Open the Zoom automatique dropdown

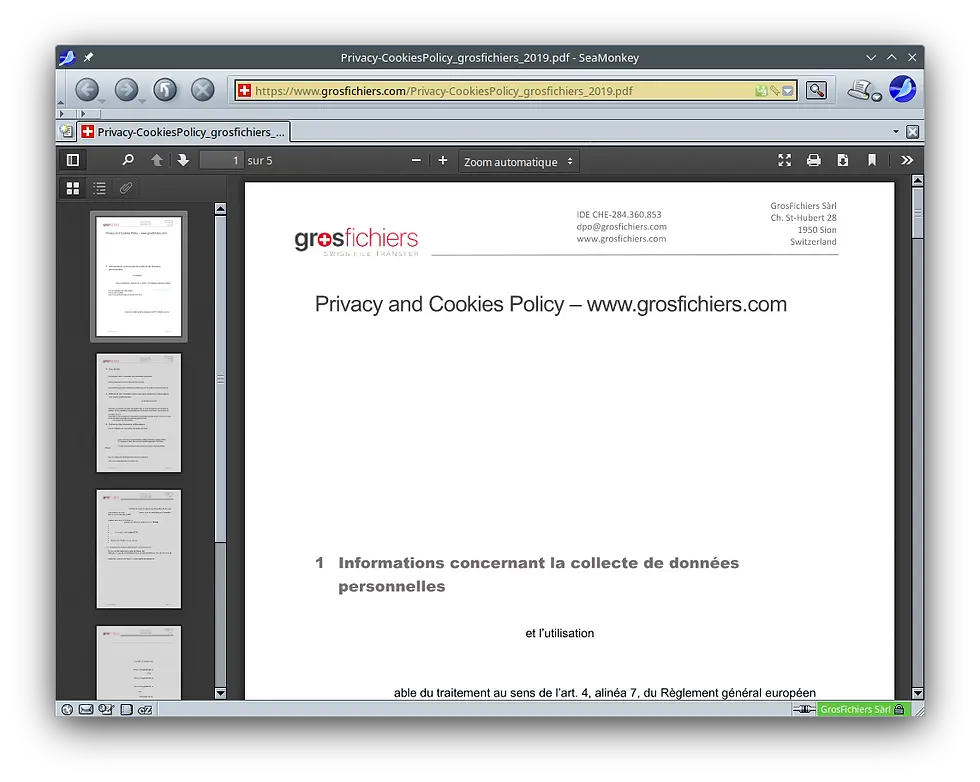point(518,161)
